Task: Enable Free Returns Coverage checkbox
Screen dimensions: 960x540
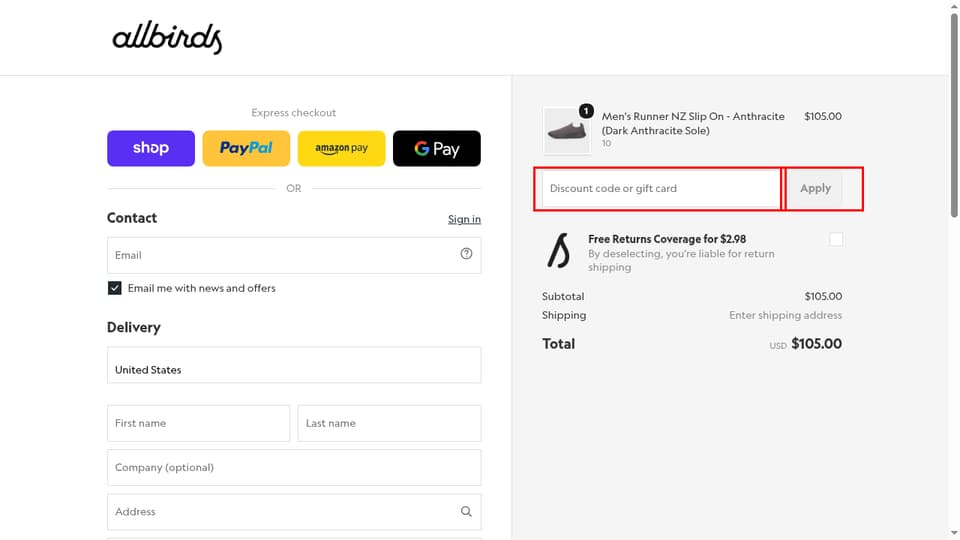Action: click(x=836, y=239)
